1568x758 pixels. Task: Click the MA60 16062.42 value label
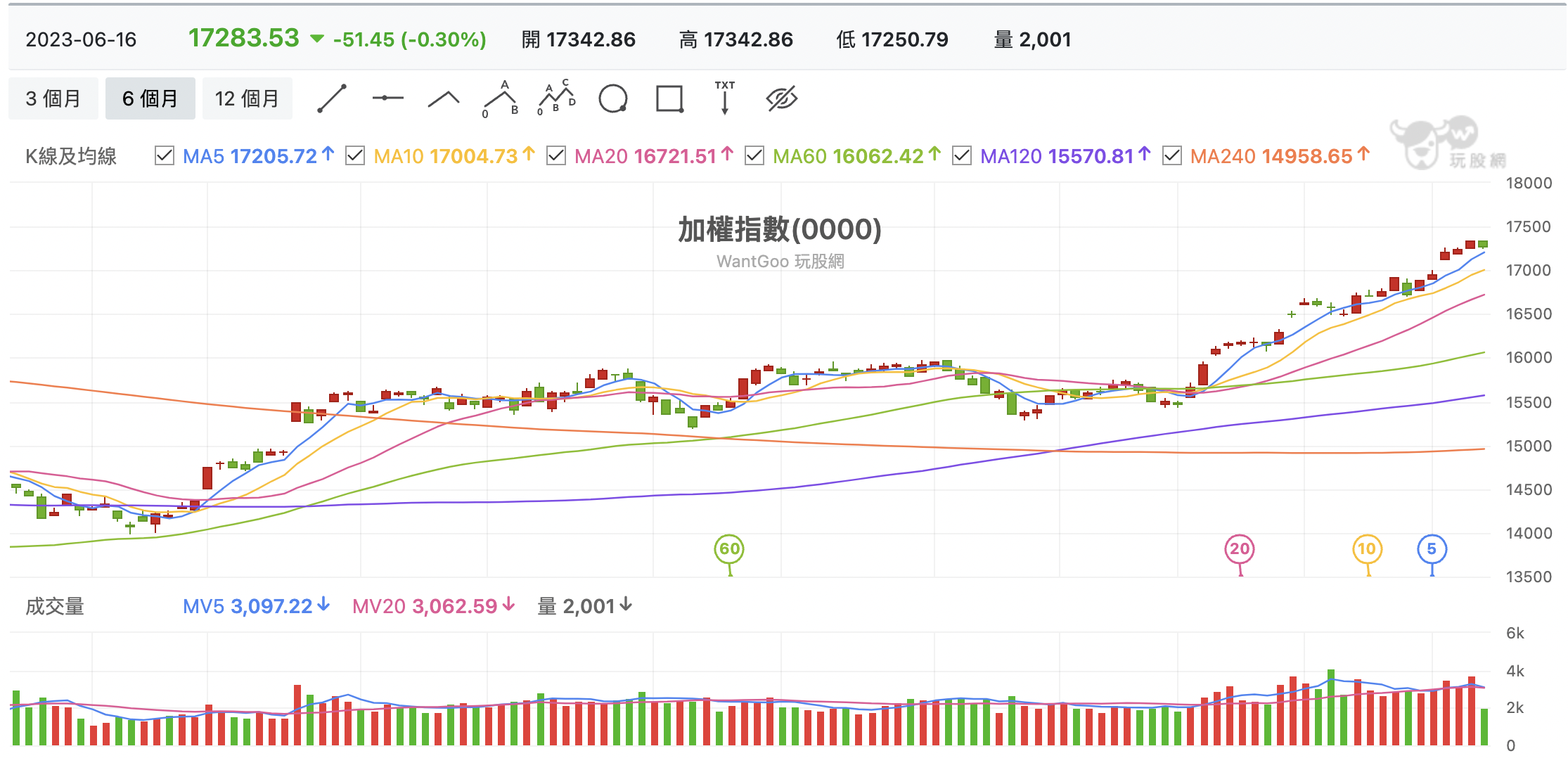[x=856, y=156]
